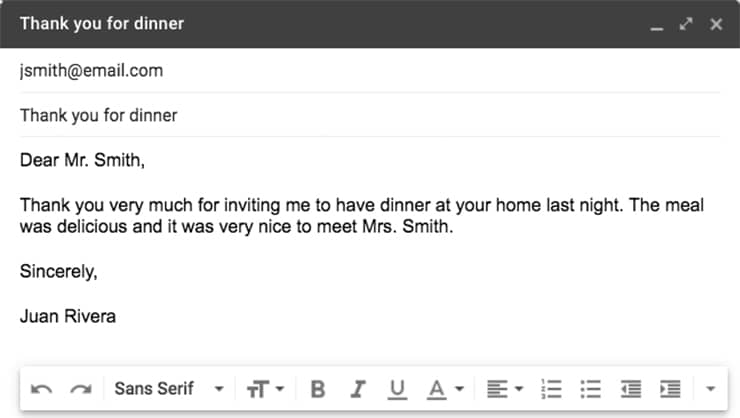740x418 pixels.
Task: Pop out compose window to full screen
Action: (x=686, y=24)
